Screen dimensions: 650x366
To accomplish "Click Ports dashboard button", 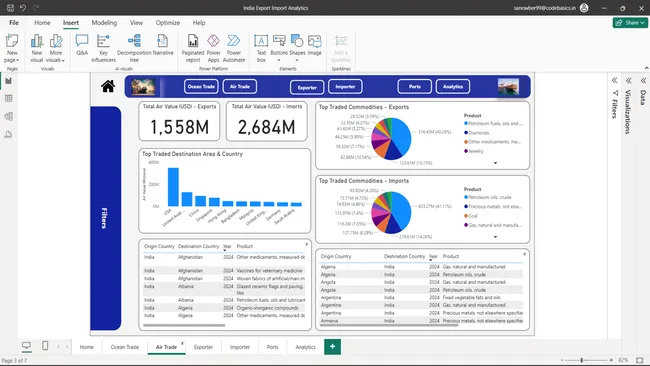I will [415, 87].
